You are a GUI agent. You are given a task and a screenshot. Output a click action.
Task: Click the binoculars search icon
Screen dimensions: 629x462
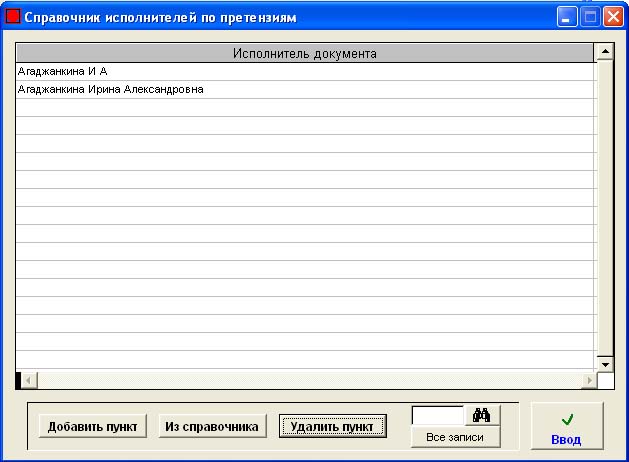[x=482, y=415]
